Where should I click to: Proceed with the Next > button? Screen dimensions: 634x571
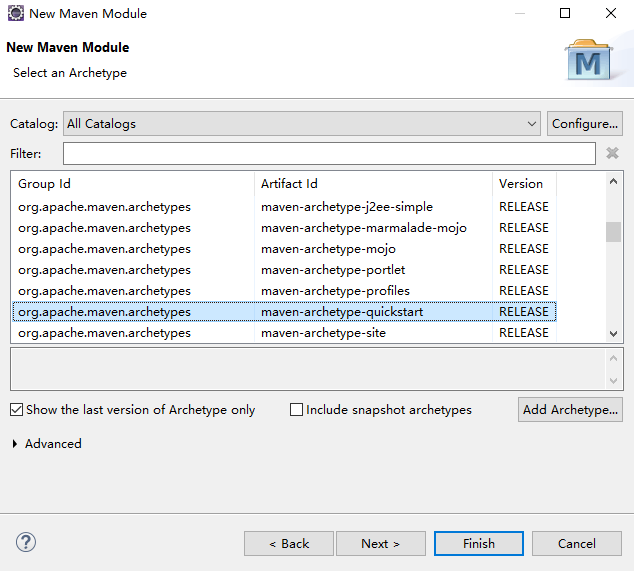pyautogui.click(x=380, y=544)
